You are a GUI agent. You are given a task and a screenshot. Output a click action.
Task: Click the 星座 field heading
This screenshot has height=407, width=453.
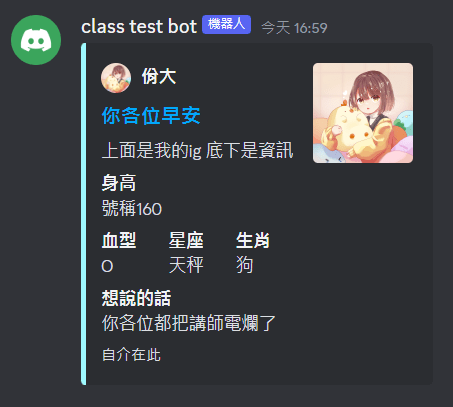[186, 240]
